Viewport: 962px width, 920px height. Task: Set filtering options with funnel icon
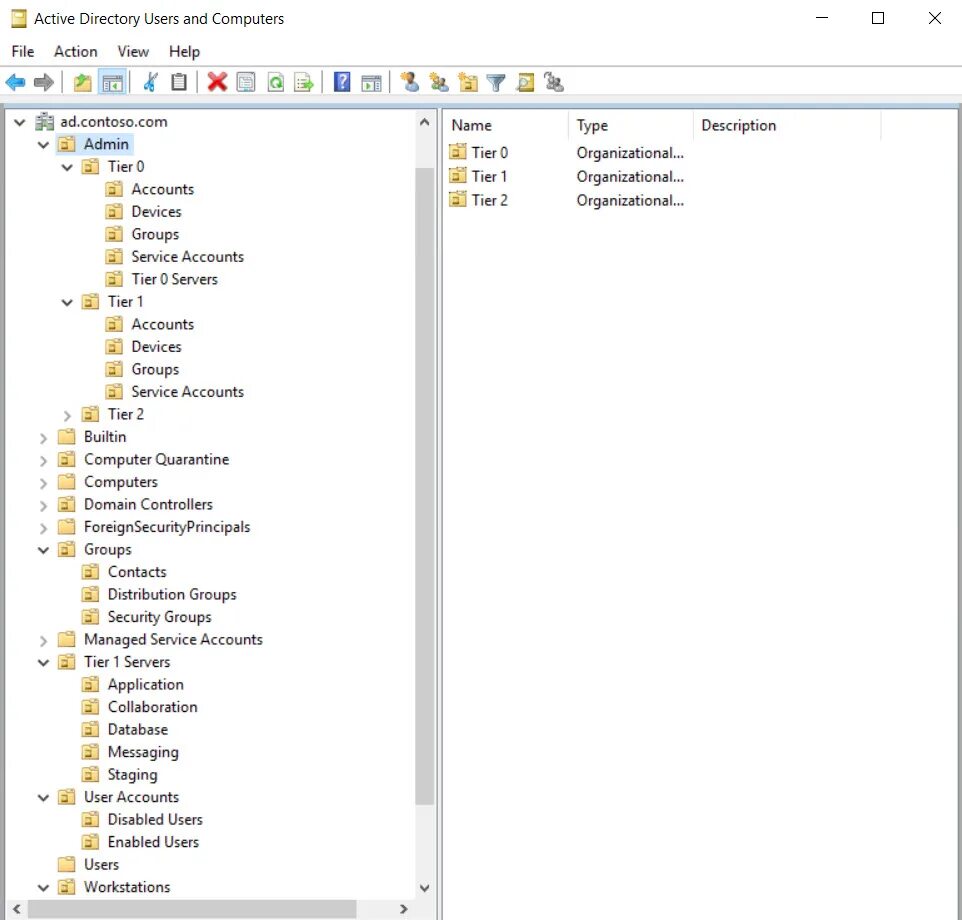point(496,82)
